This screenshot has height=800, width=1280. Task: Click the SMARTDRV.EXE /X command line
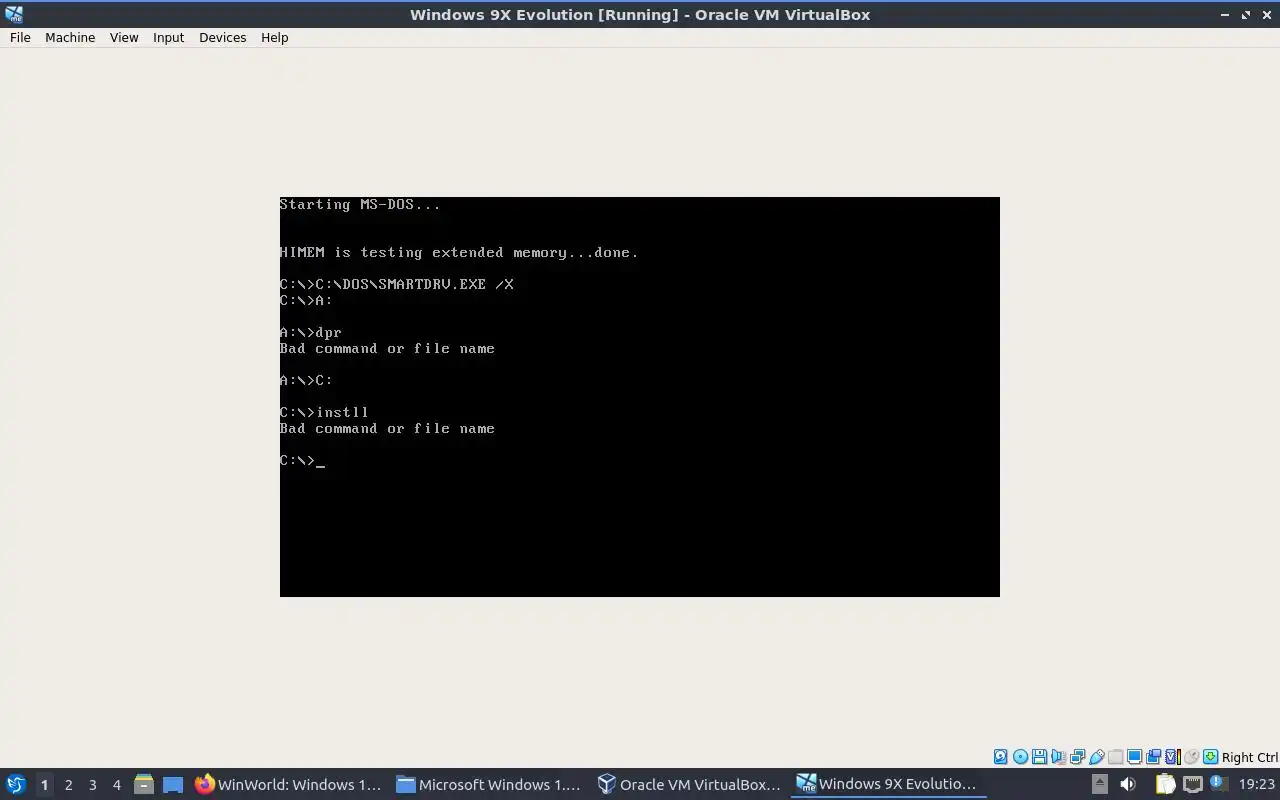(x=397, y=284)
